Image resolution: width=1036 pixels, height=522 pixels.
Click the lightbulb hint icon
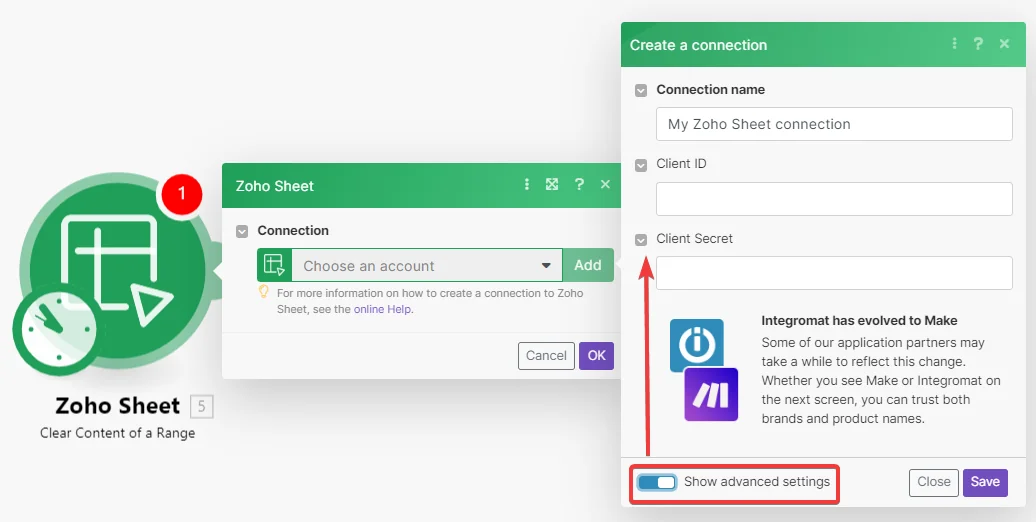(264, 291)
